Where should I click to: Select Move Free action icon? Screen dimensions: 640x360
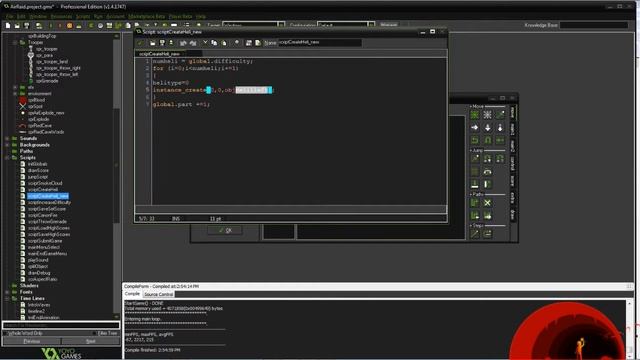[487, 115]
